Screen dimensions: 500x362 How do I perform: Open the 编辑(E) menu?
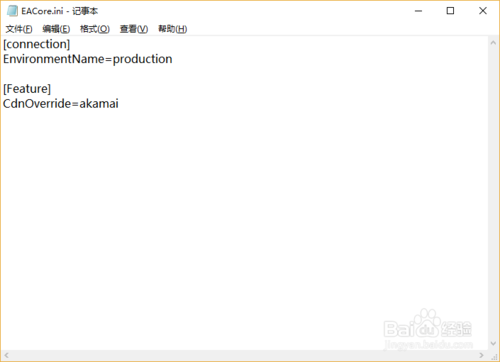point(56,29)
